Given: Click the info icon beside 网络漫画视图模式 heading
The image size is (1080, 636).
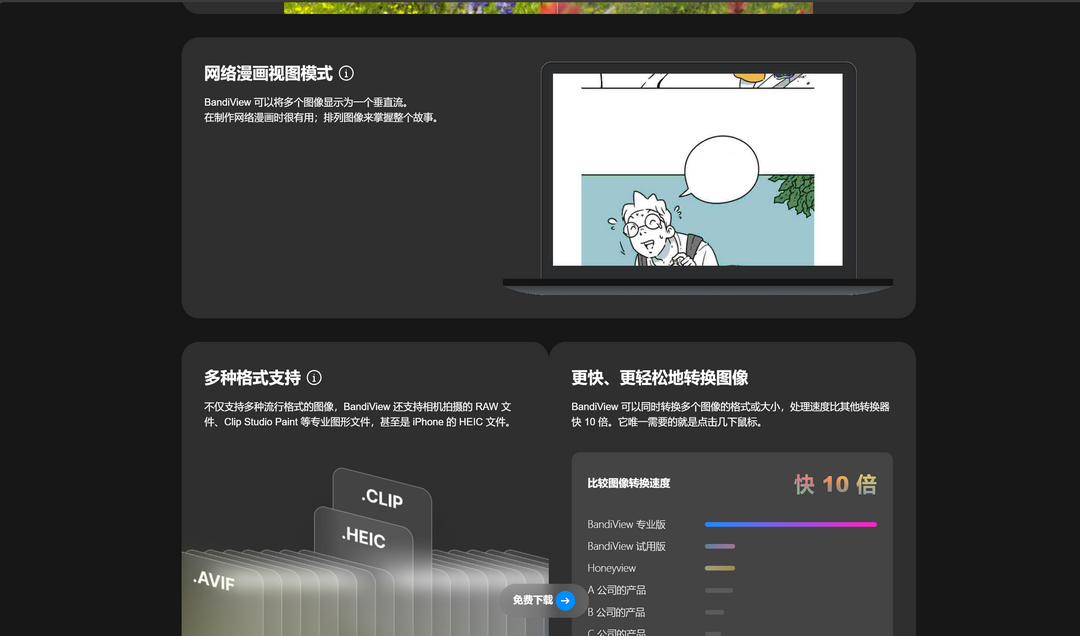Looking at the screenshot, I should 347,73.
